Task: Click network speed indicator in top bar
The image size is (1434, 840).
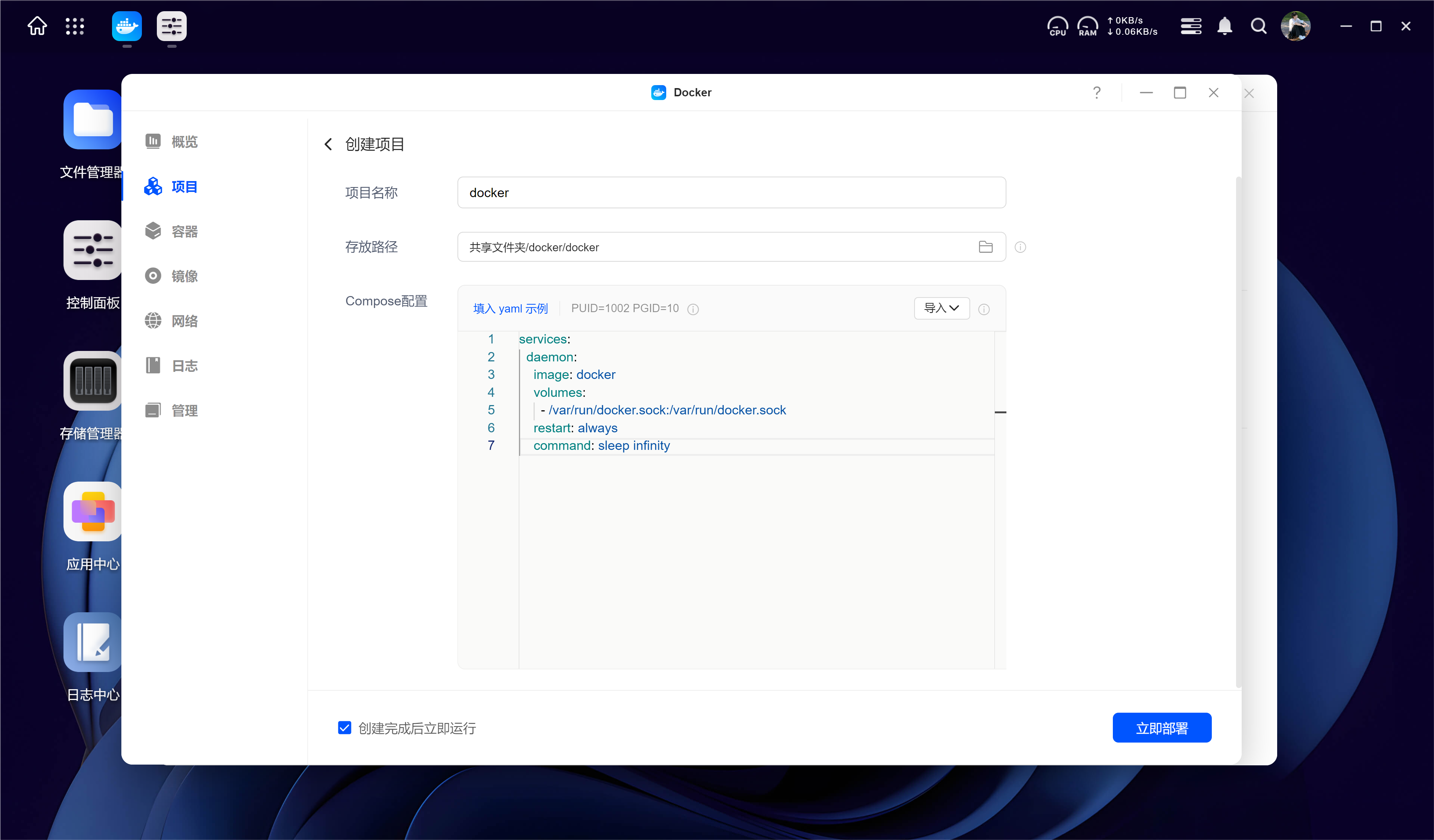Action: 1132,26
